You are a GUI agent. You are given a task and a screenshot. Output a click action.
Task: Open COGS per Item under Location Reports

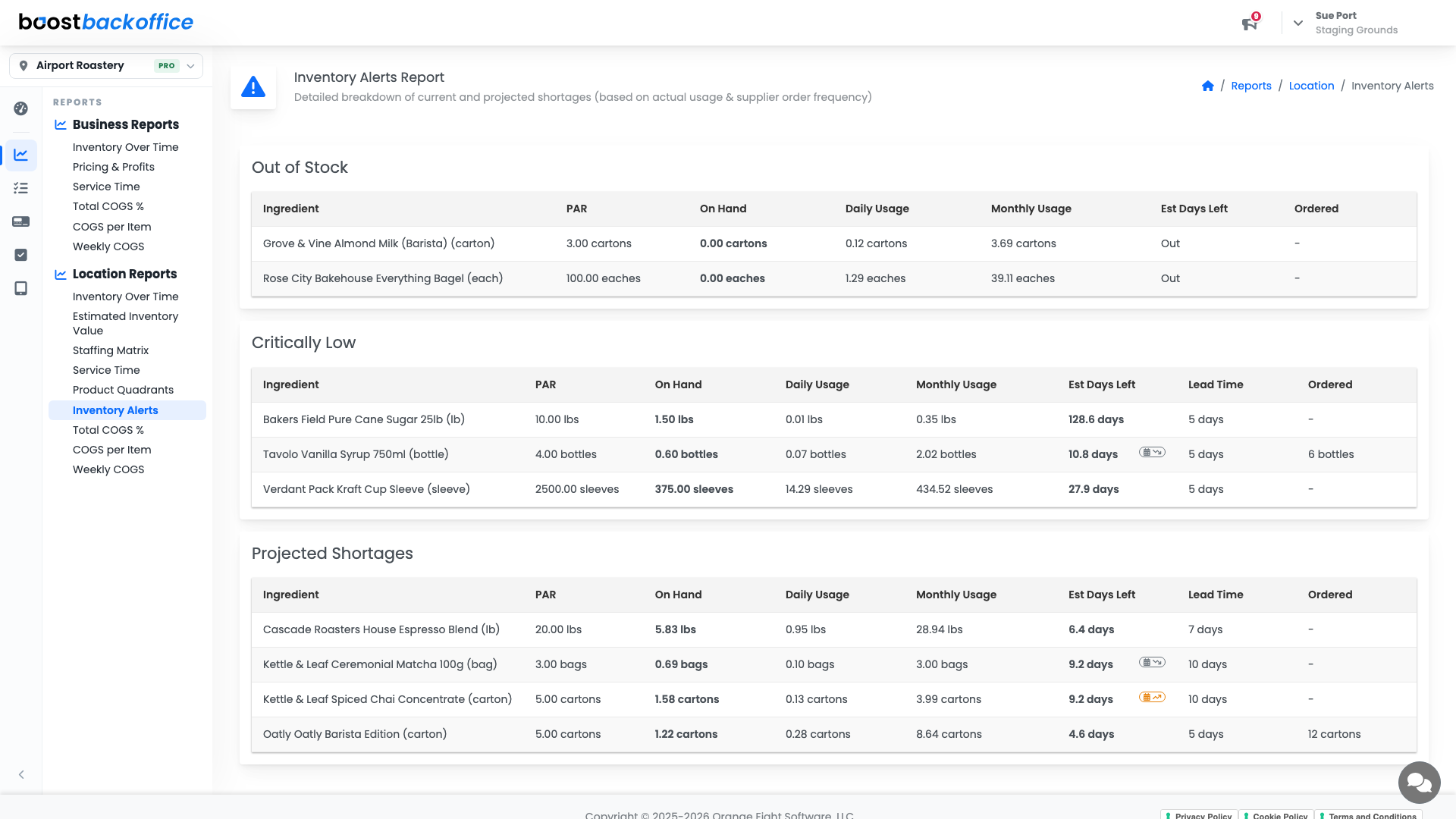(x=112, y=450)
